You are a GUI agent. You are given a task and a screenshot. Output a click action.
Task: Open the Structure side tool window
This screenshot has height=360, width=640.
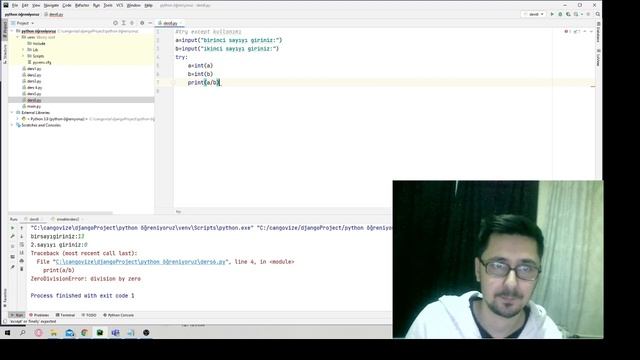pyautogui.click(x=5, y=53)
